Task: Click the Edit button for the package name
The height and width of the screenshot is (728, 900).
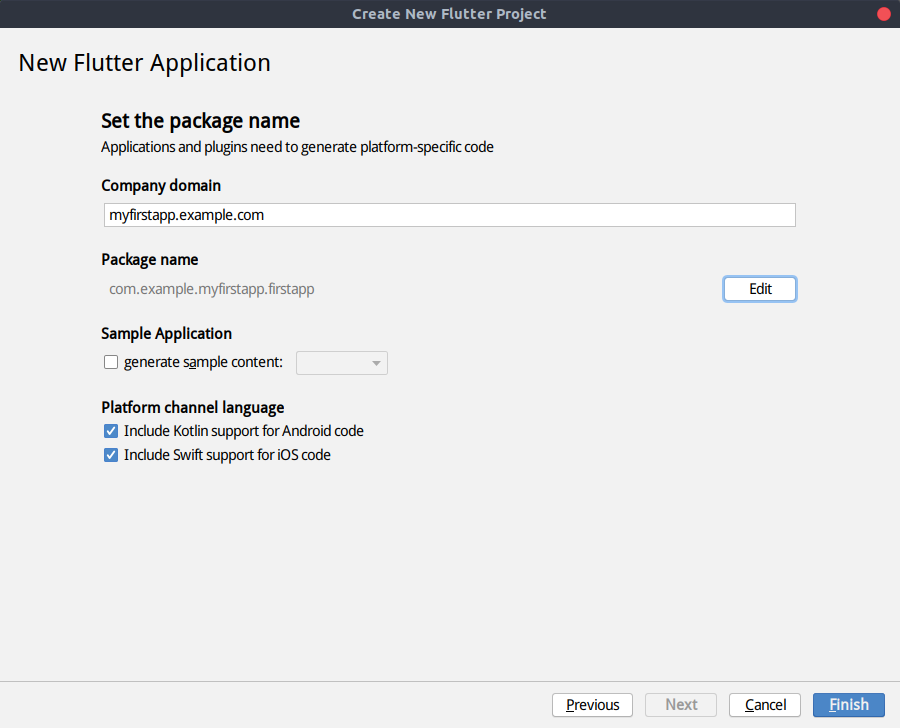Action: [759, 288]
